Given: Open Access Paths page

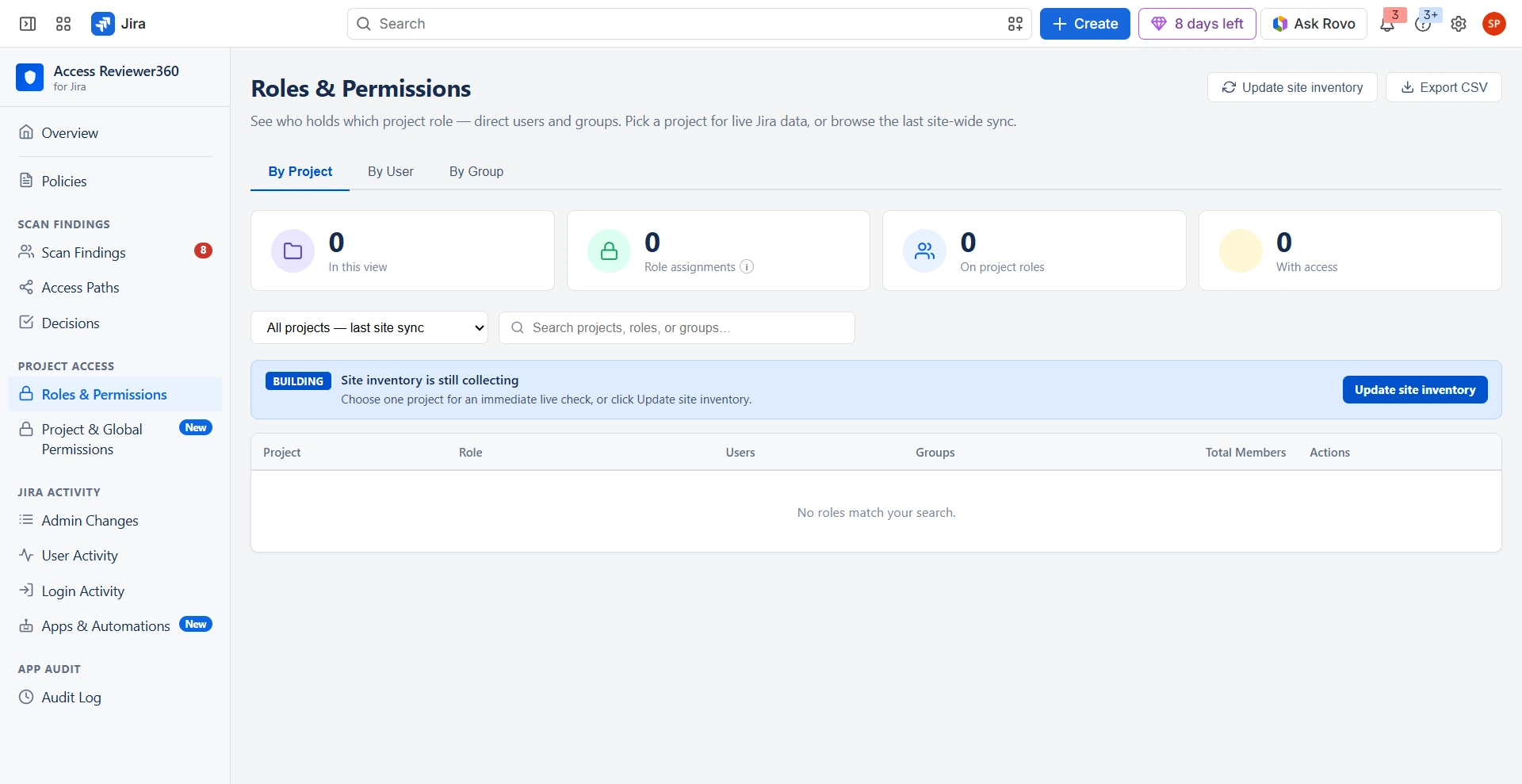Looking at the screenshot, I should (x=115, y=288).
